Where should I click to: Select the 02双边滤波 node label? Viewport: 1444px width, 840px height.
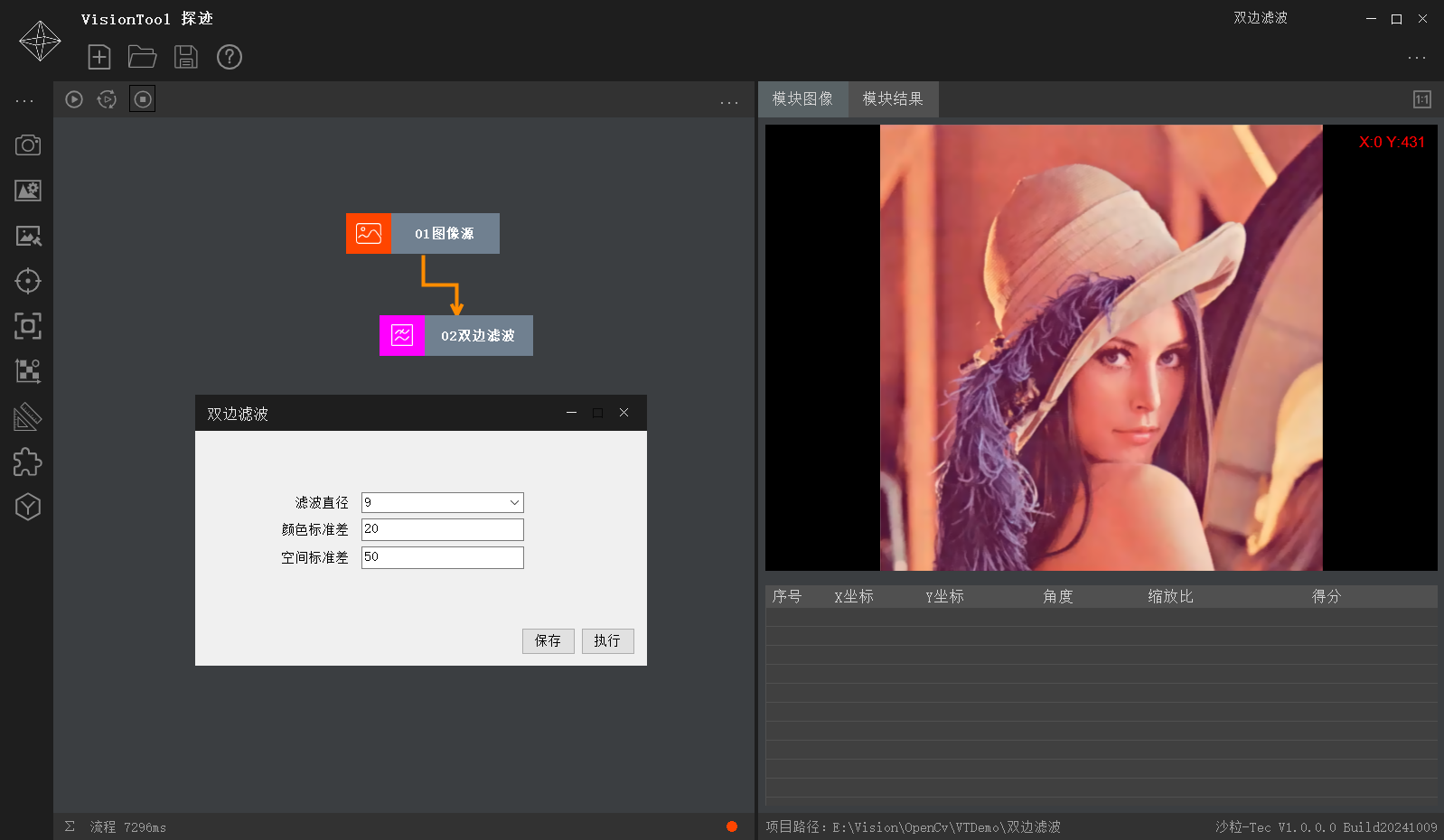point(478,336)
